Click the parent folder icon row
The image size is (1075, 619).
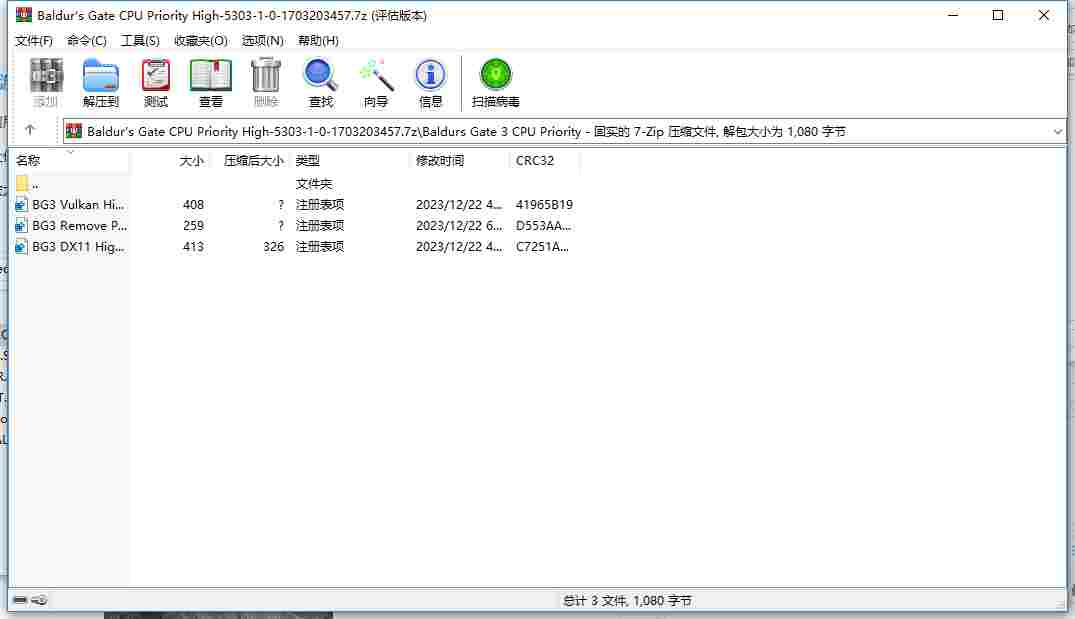(22, 183)
